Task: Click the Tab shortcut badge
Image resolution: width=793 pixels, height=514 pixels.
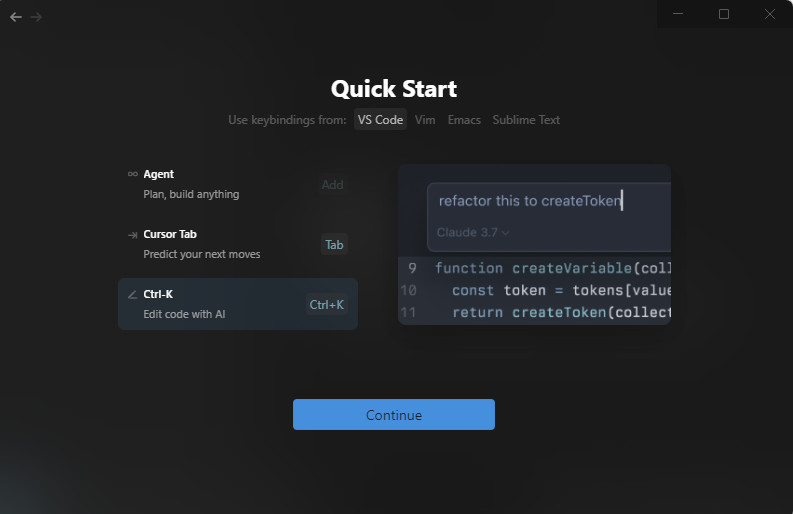Action: coord(334,245)
